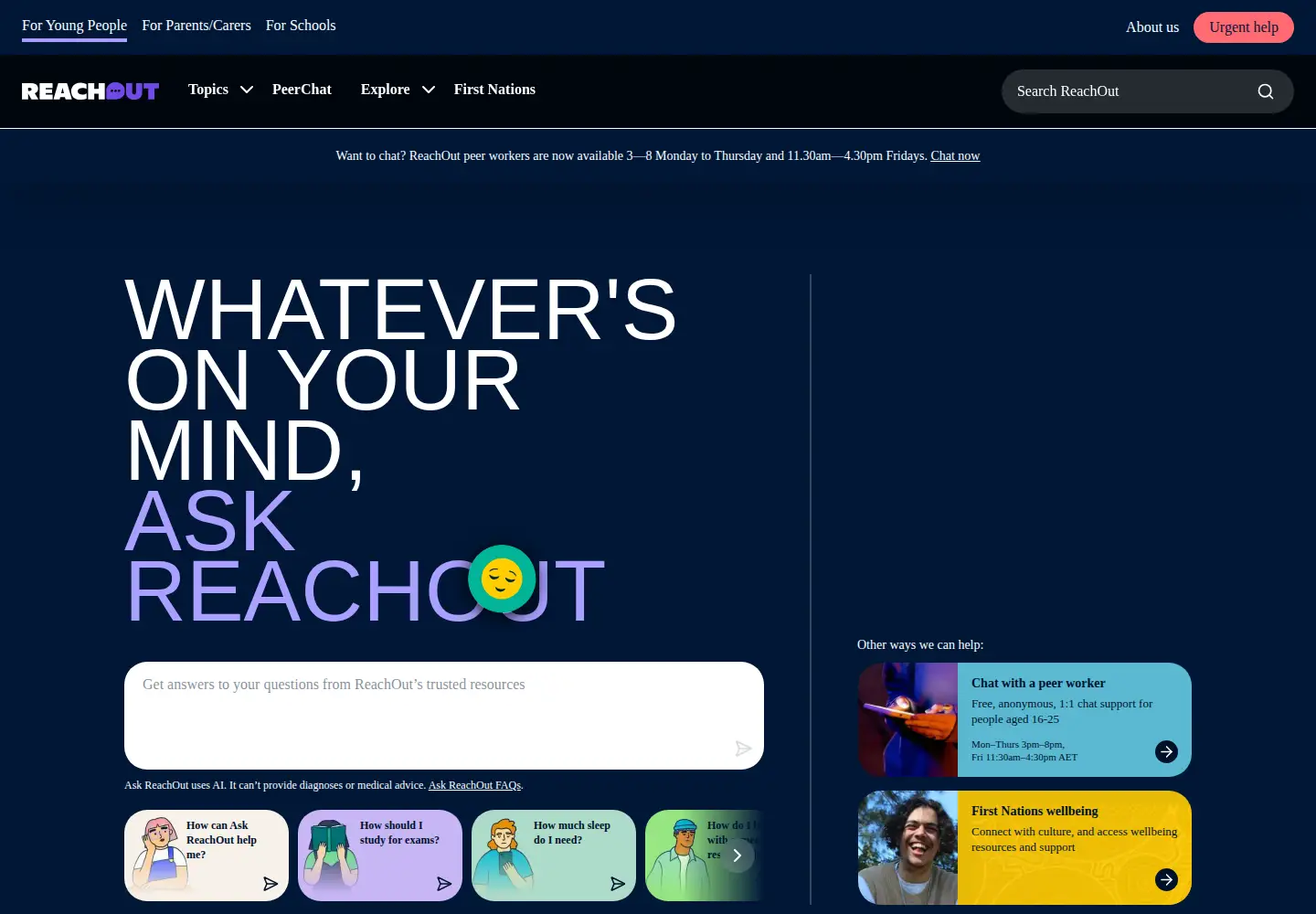1316x914 pixels.
Task: Follow the Chat now link
Action: (955, 156)
